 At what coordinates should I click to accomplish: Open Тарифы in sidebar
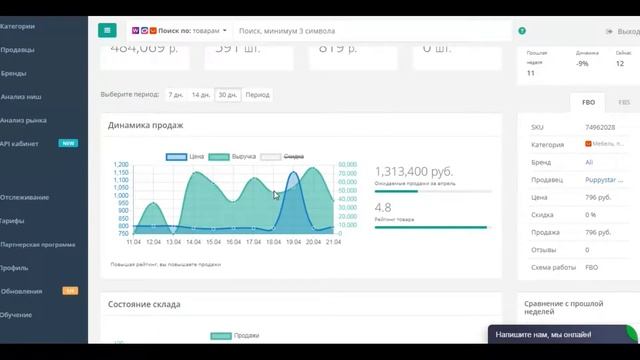pyautogui.click(x=12, y=221)
